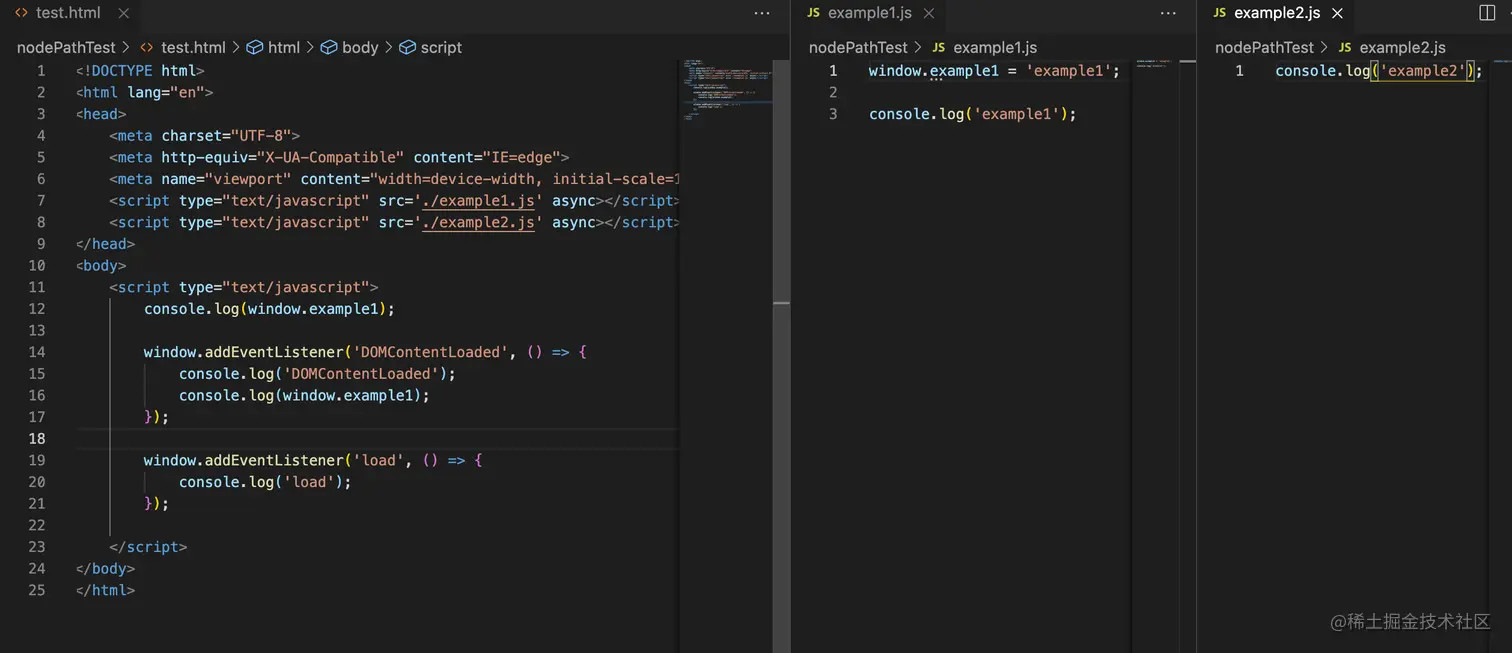The height and width of the screenshot is (653, 1512).
Task: Click line number 11 in test.html
Action: click(37, 287)
